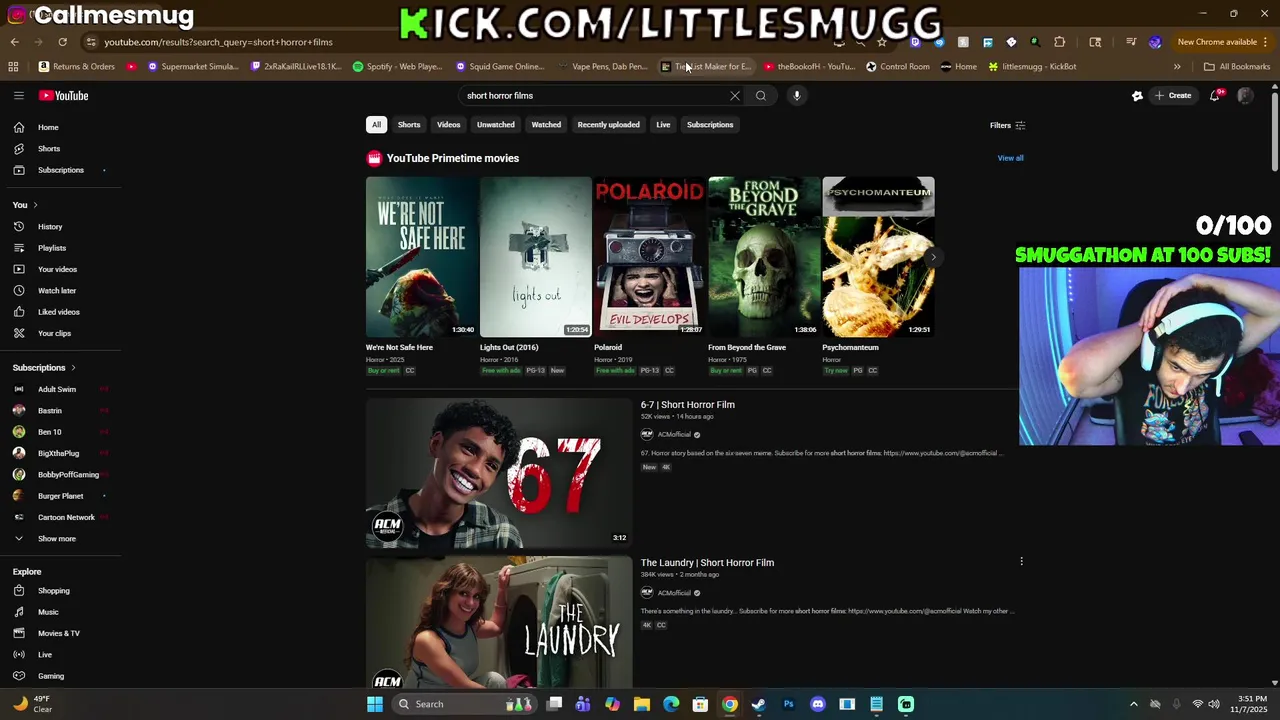The height and width of the screenshot is (720, 1280).
Task: Open Subscriptions in the sidebar
Action: coord(60,170)
